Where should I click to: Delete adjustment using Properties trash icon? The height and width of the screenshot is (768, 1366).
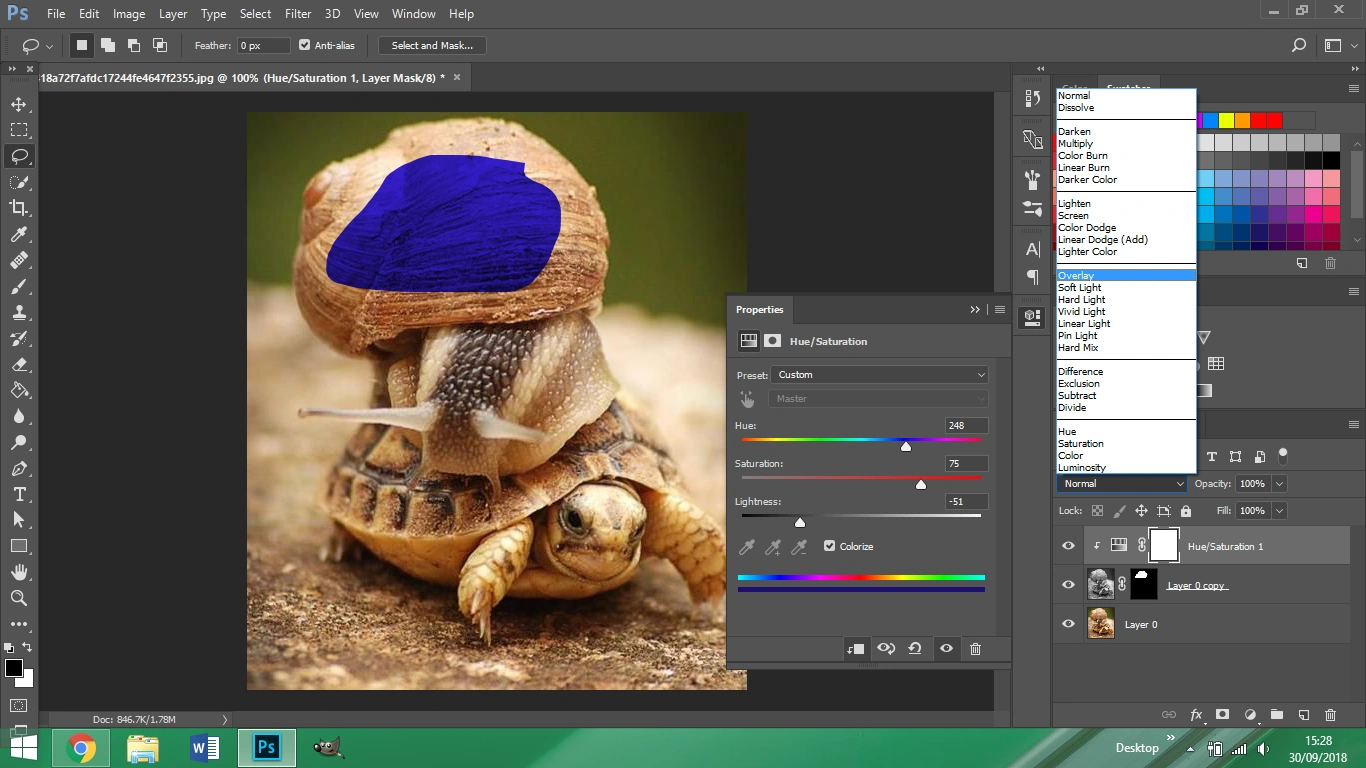pos(975,649)
